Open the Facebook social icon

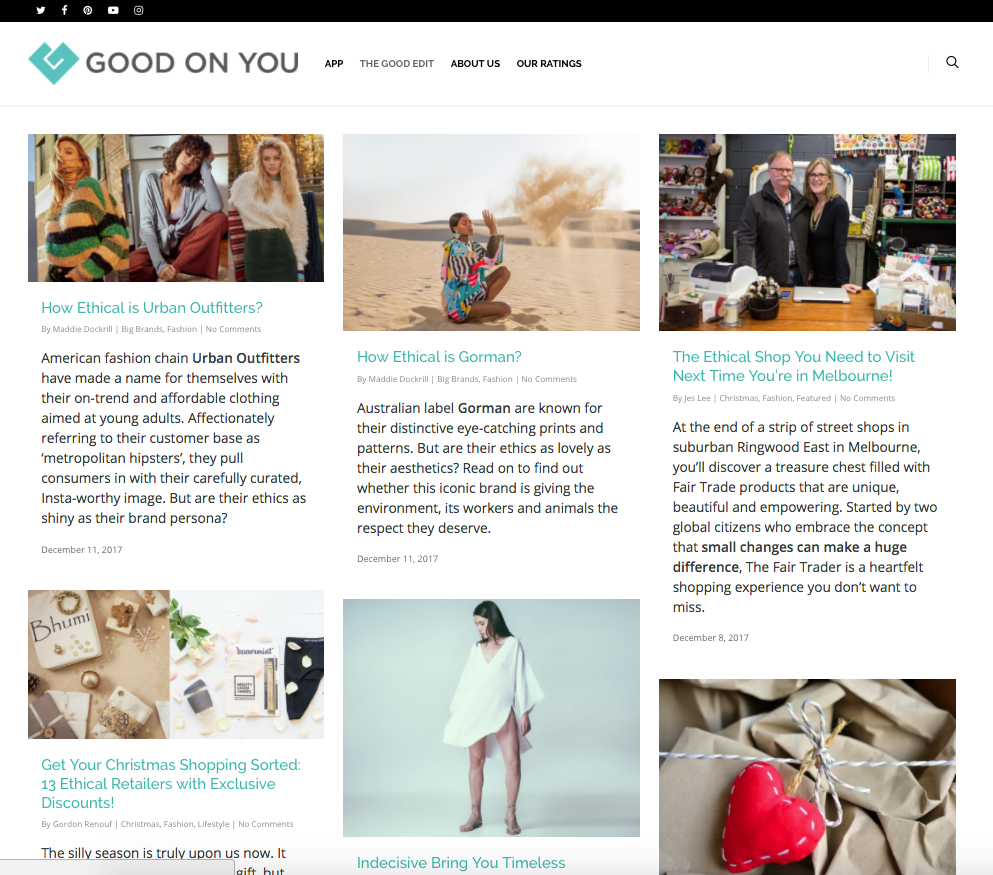(65, 10)
